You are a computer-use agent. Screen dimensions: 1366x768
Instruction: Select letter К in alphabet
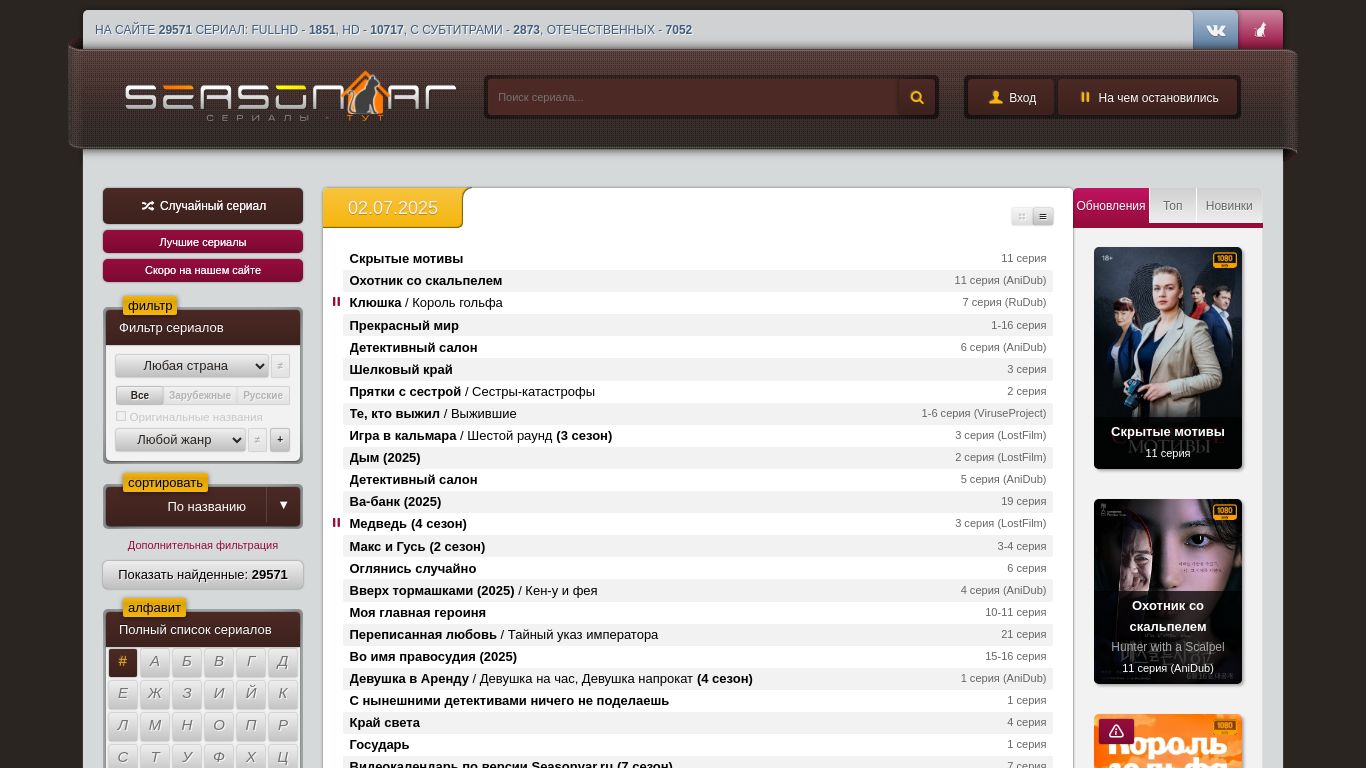pos(283,694)
